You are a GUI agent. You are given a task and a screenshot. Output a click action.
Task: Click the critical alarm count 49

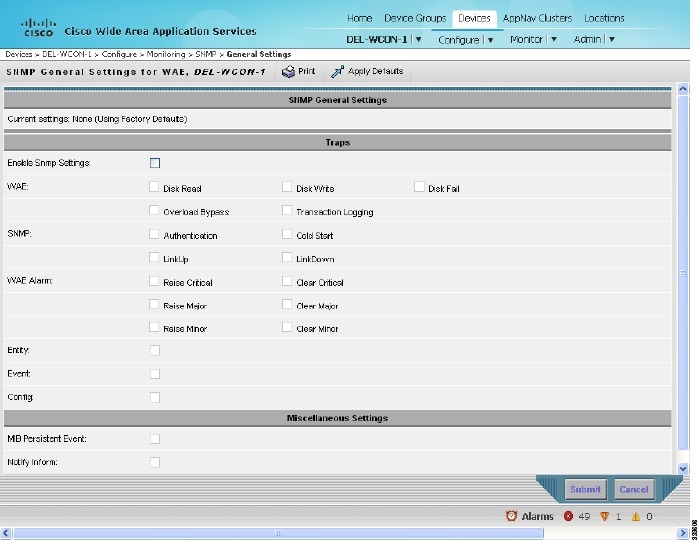(x=584, y=516)
